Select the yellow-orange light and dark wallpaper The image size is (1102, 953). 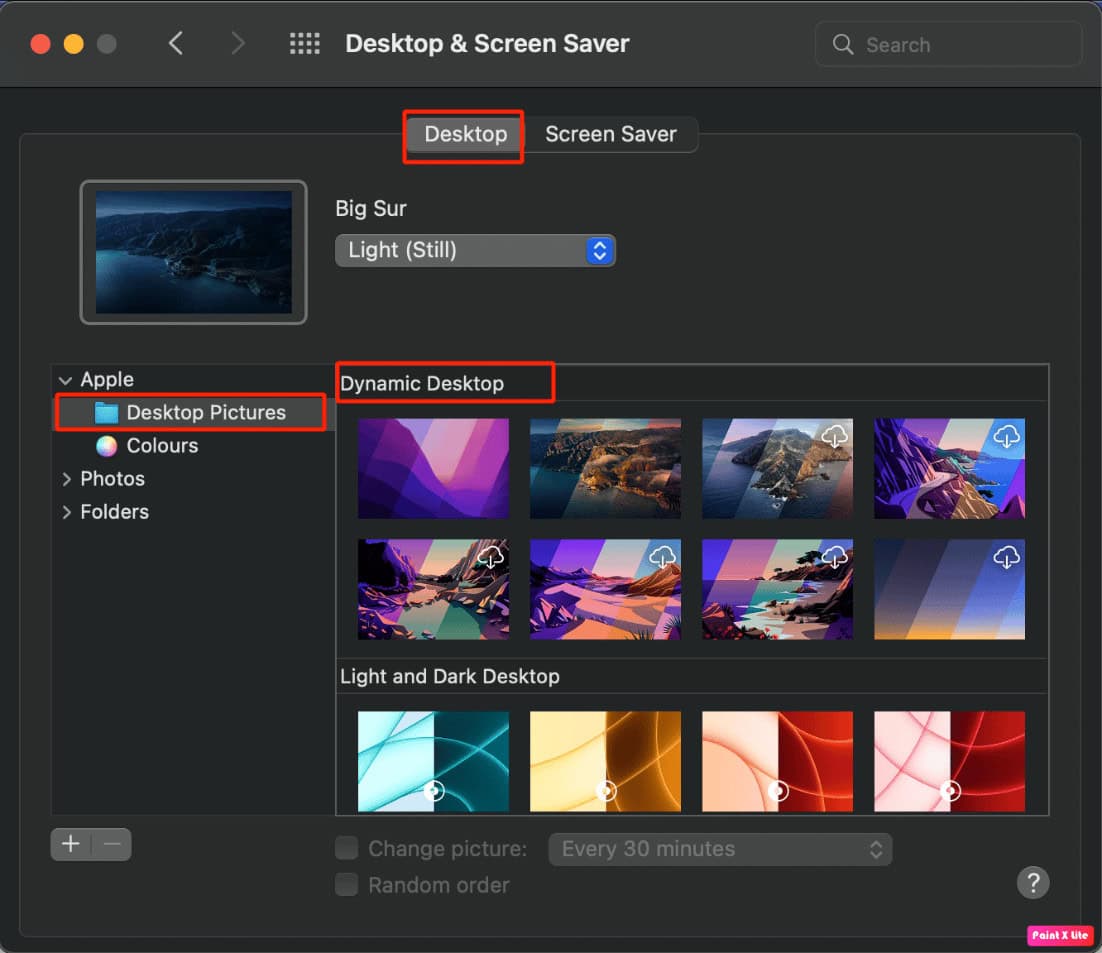605,761
